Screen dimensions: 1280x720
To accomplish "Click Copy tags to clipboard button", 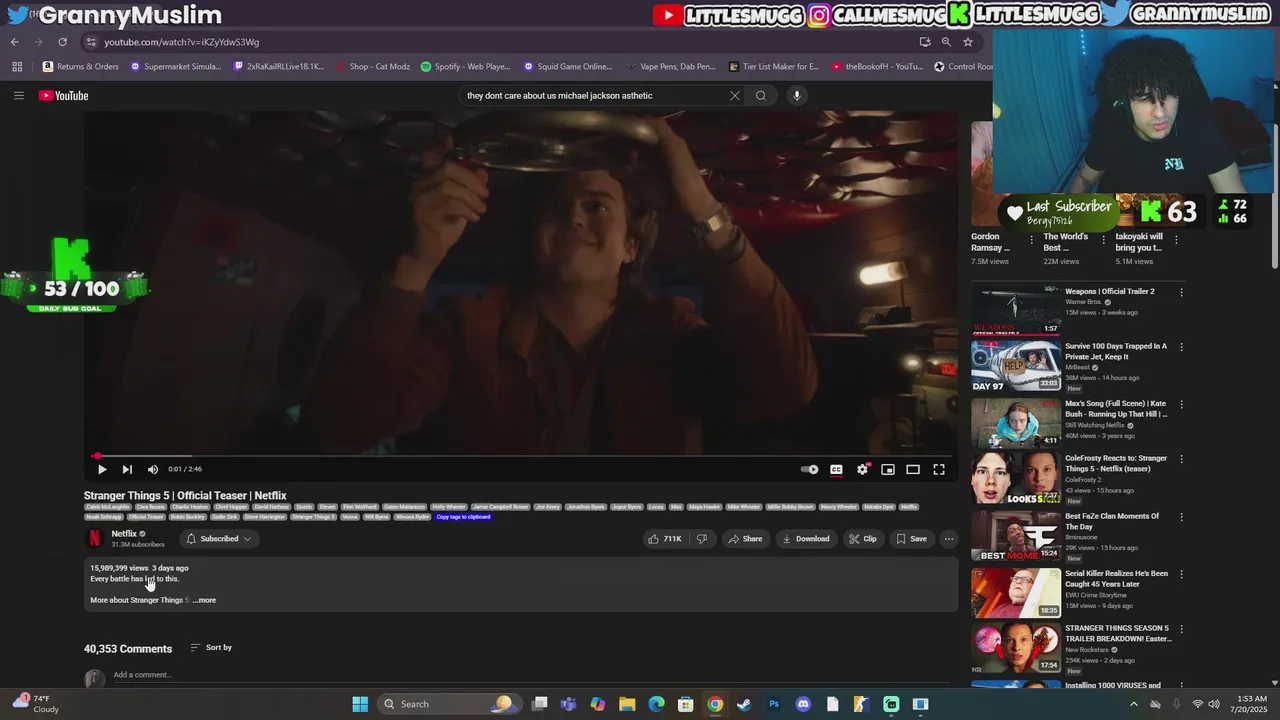I will pyautogui.click(x=463, y=517).
